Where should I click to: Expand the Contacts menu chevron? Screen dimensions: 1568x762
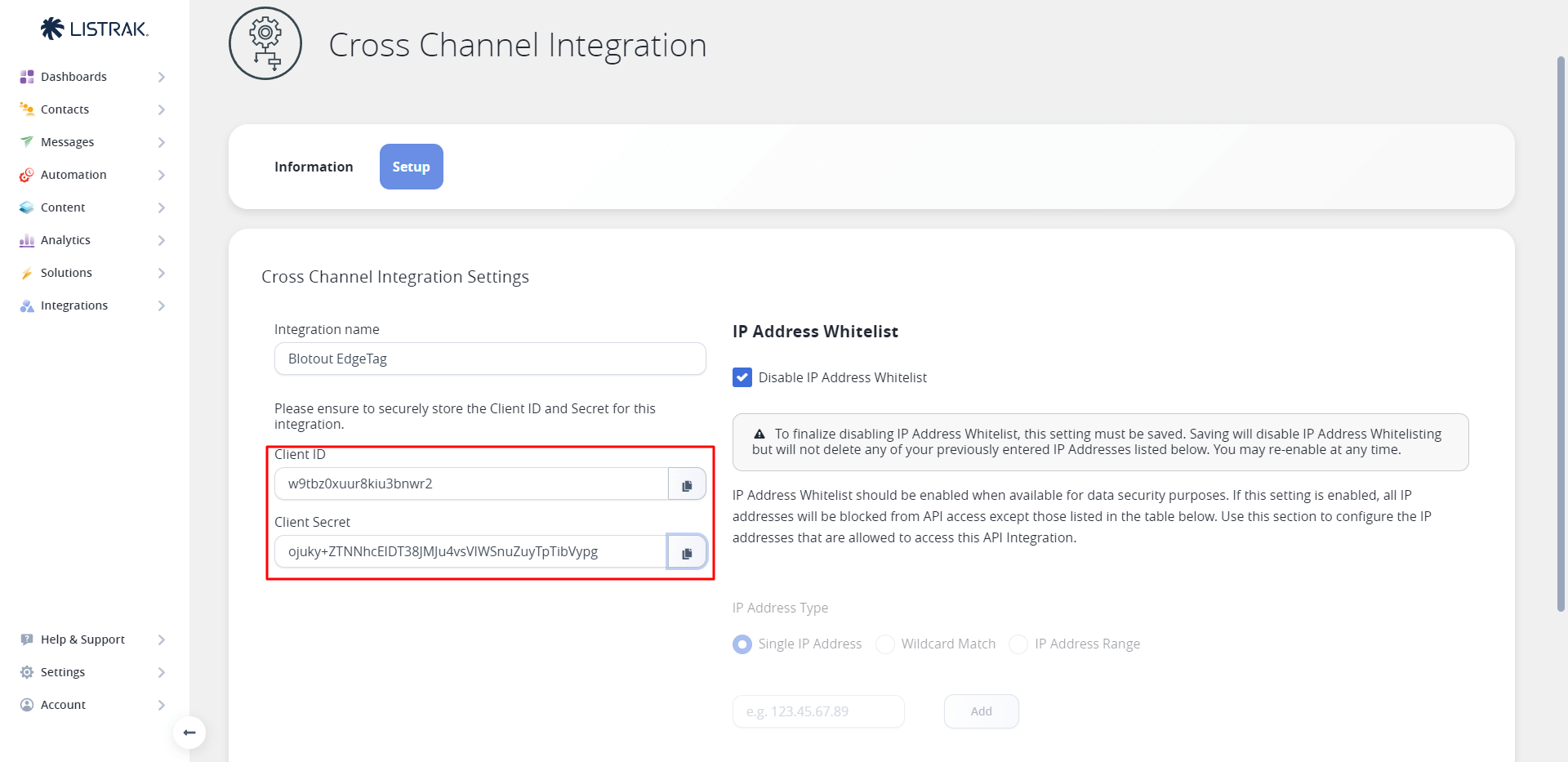click(161, 109)
